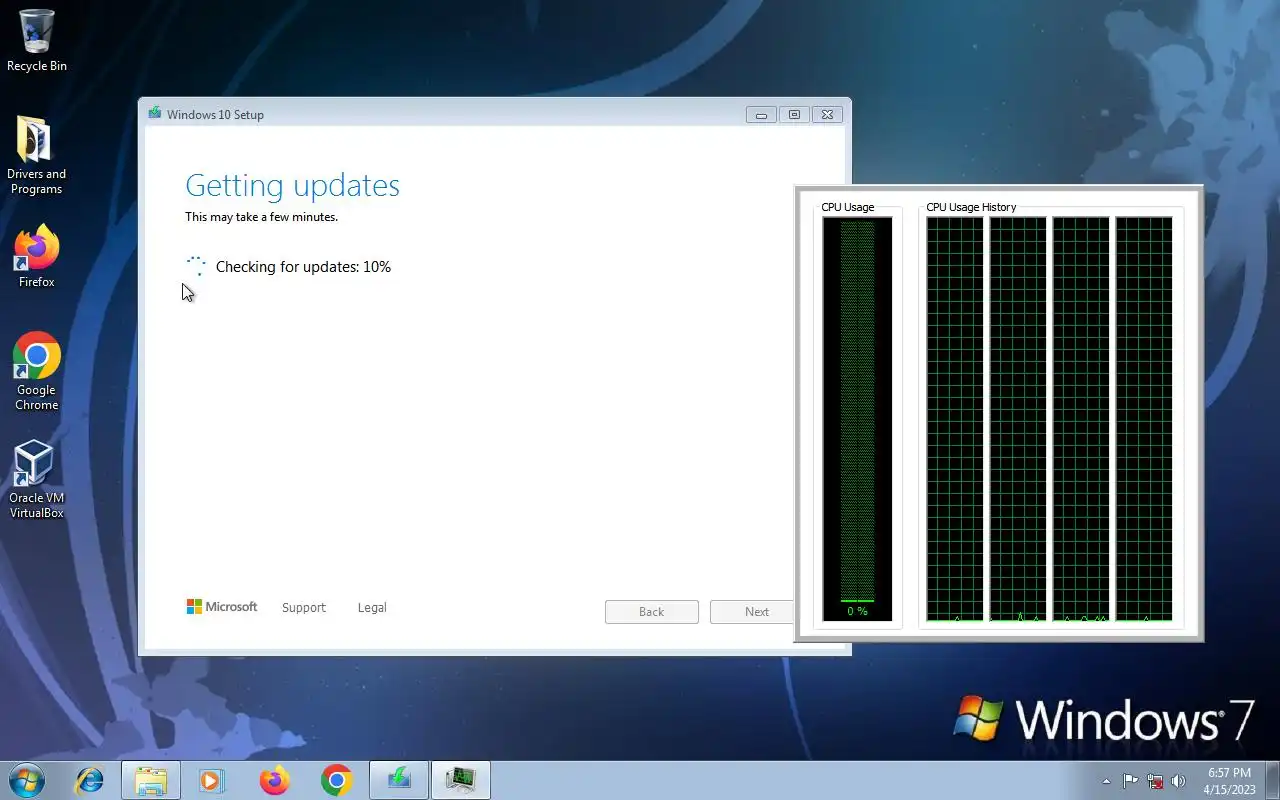The width and height of the screenshot is (1280, 800).
Task: Click the fourth CPU Usage History graph
Action: [x=1144, y=419]
